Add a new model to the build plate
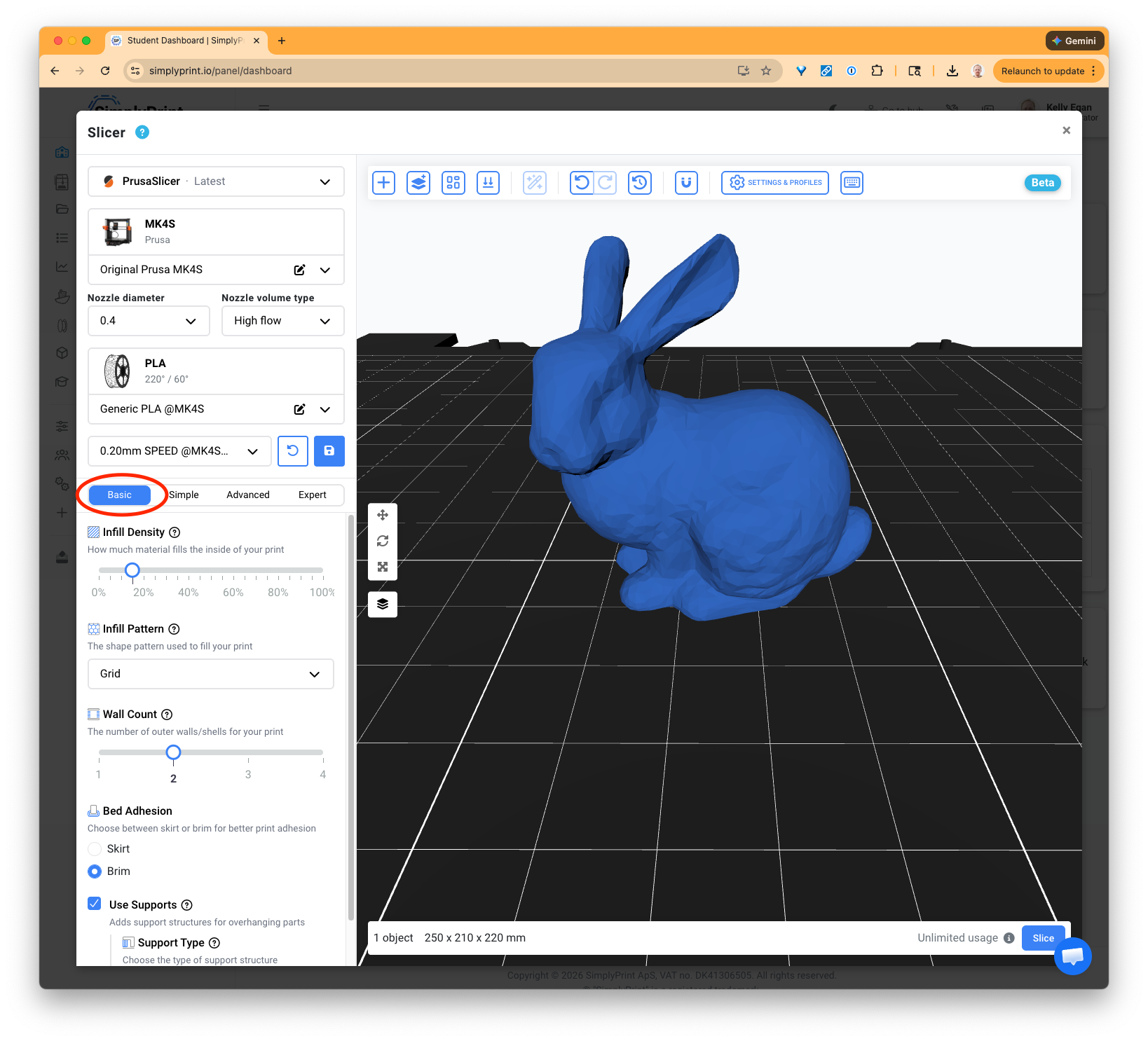 (383, 183)
